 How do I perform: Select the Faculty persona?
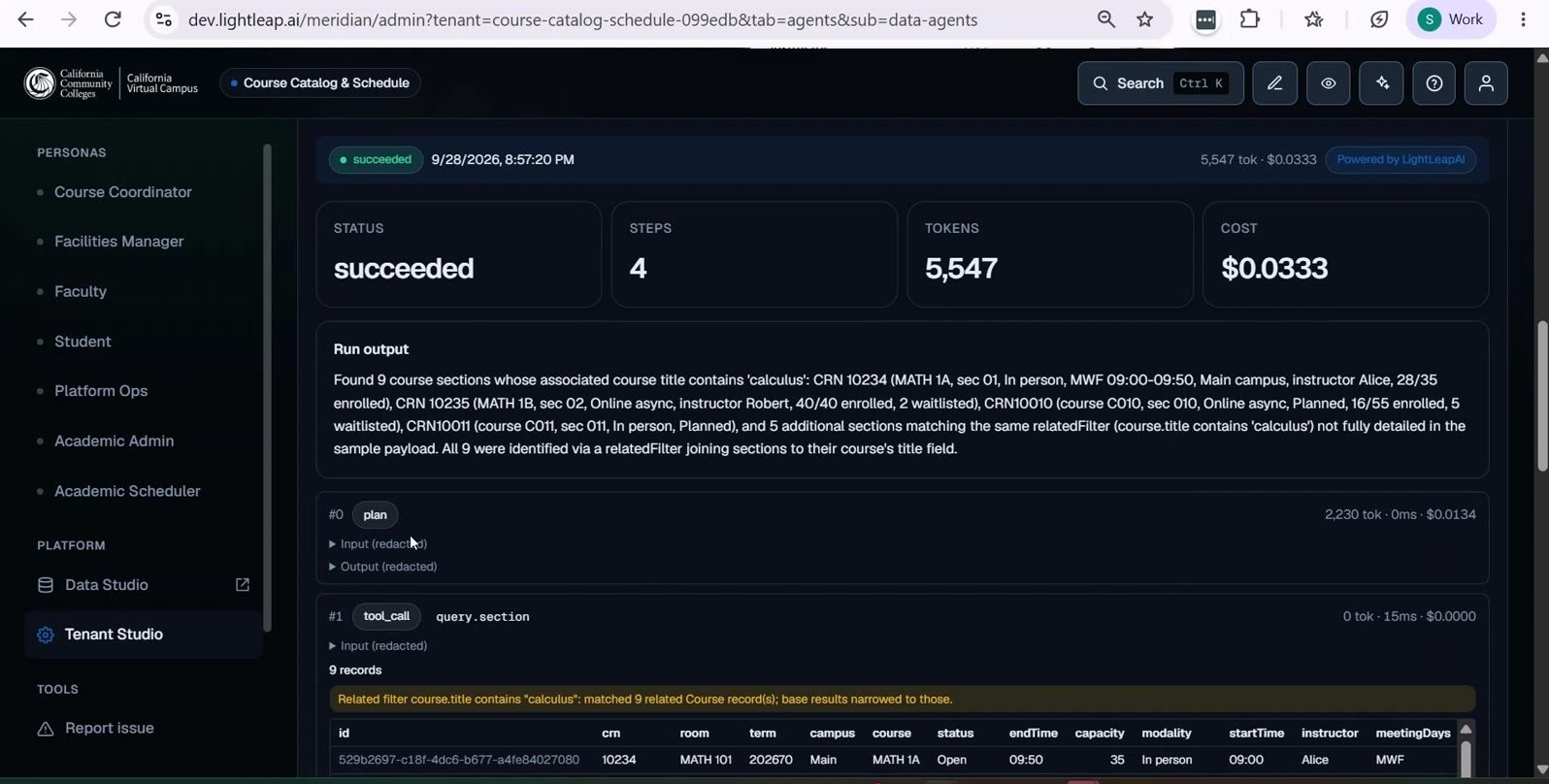point(81,291)
